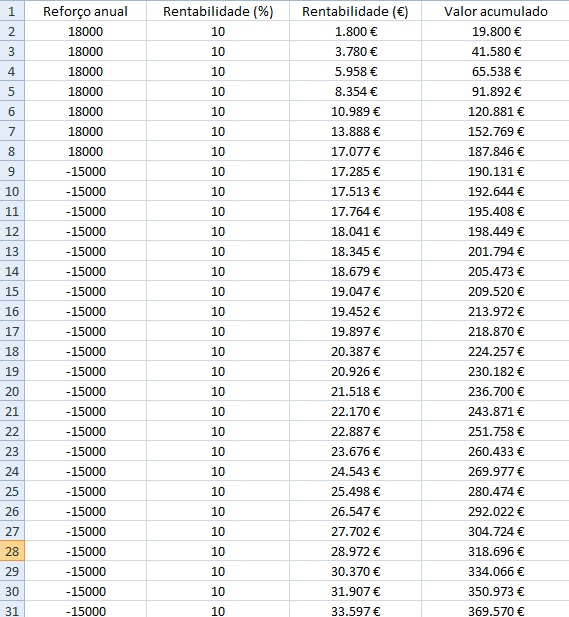
Task: Select the cell with 5.958 €
Action: coord(355,71)
